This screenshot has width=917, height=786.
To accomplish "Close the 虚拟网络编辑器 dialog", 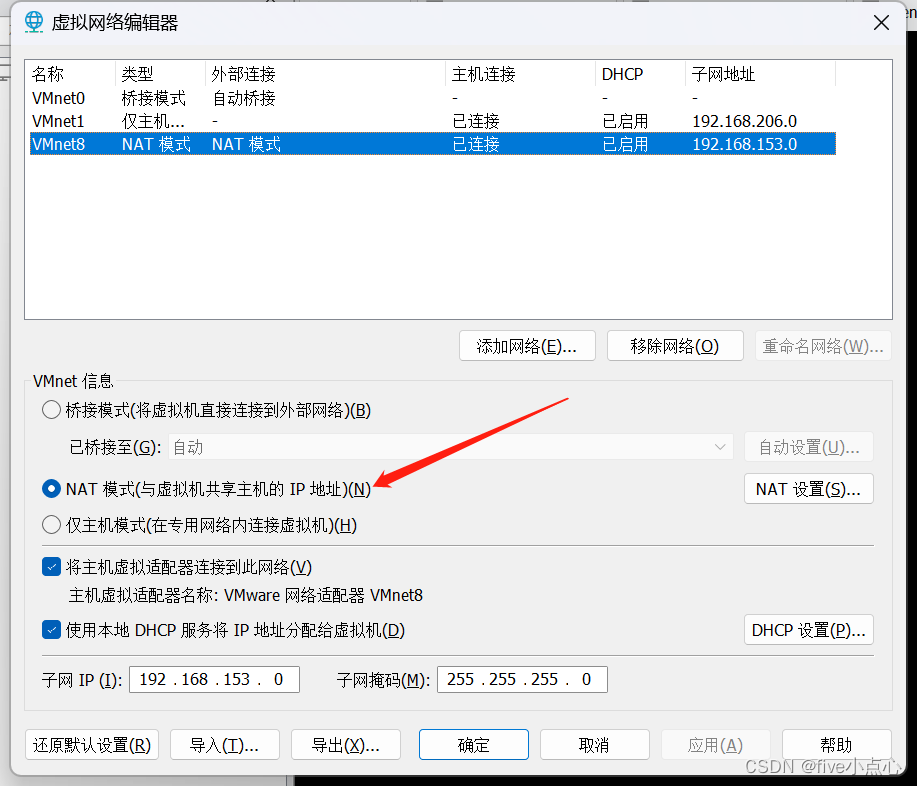I will pos(881,23).
